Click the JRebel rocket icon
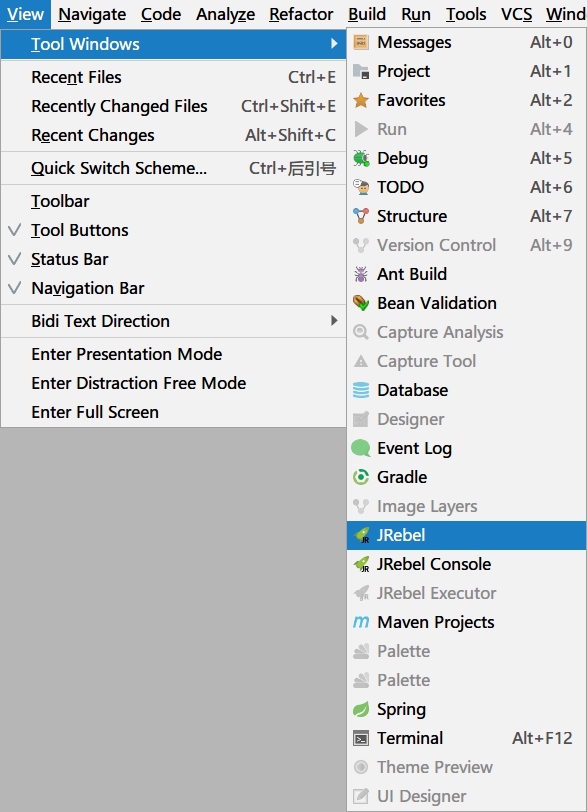The width and height of the screenshot is (587, 812). click(x=361, y=535)
